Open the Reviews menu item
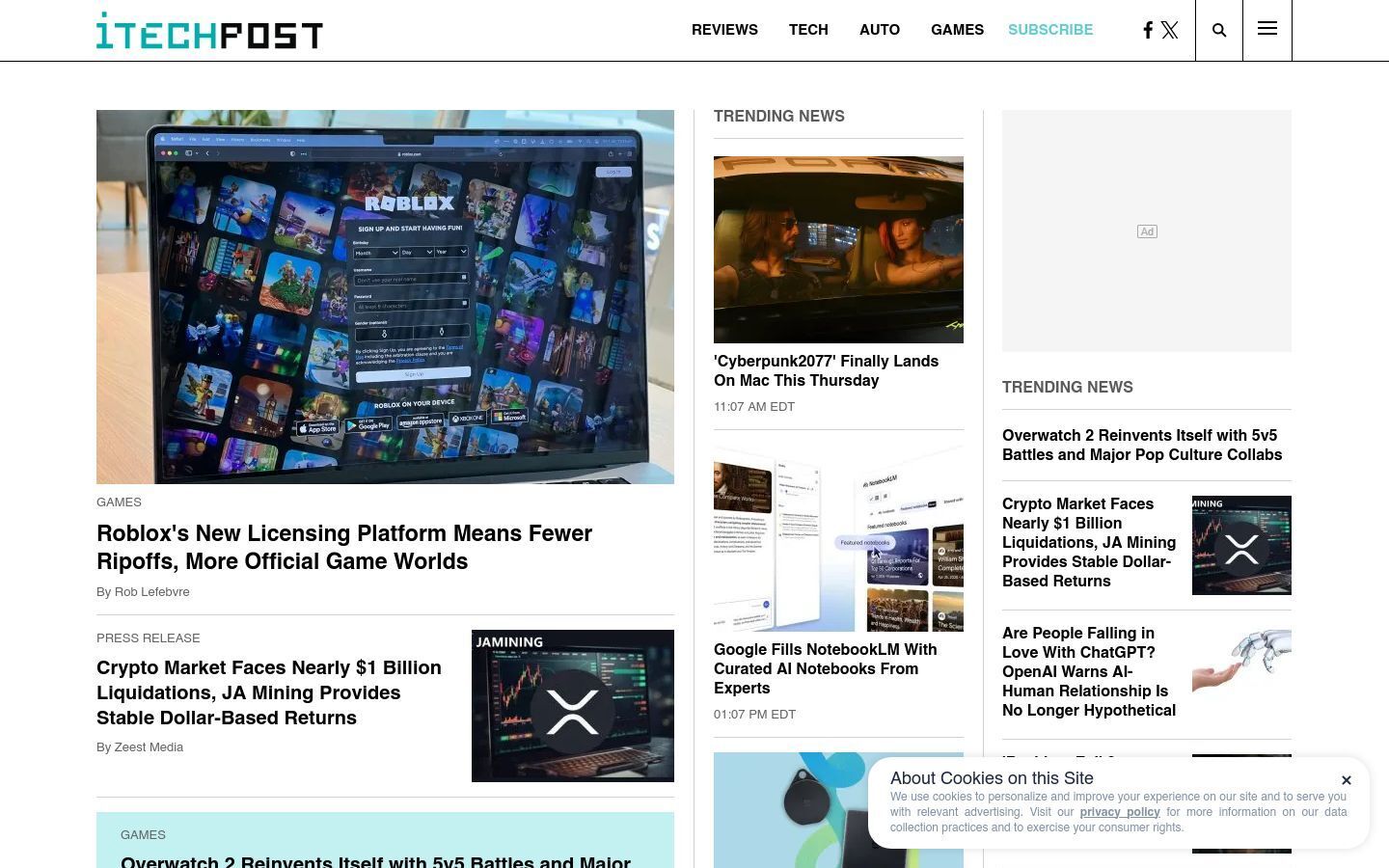The height and width of the screenshot is (868, 1389). point(724,30)
